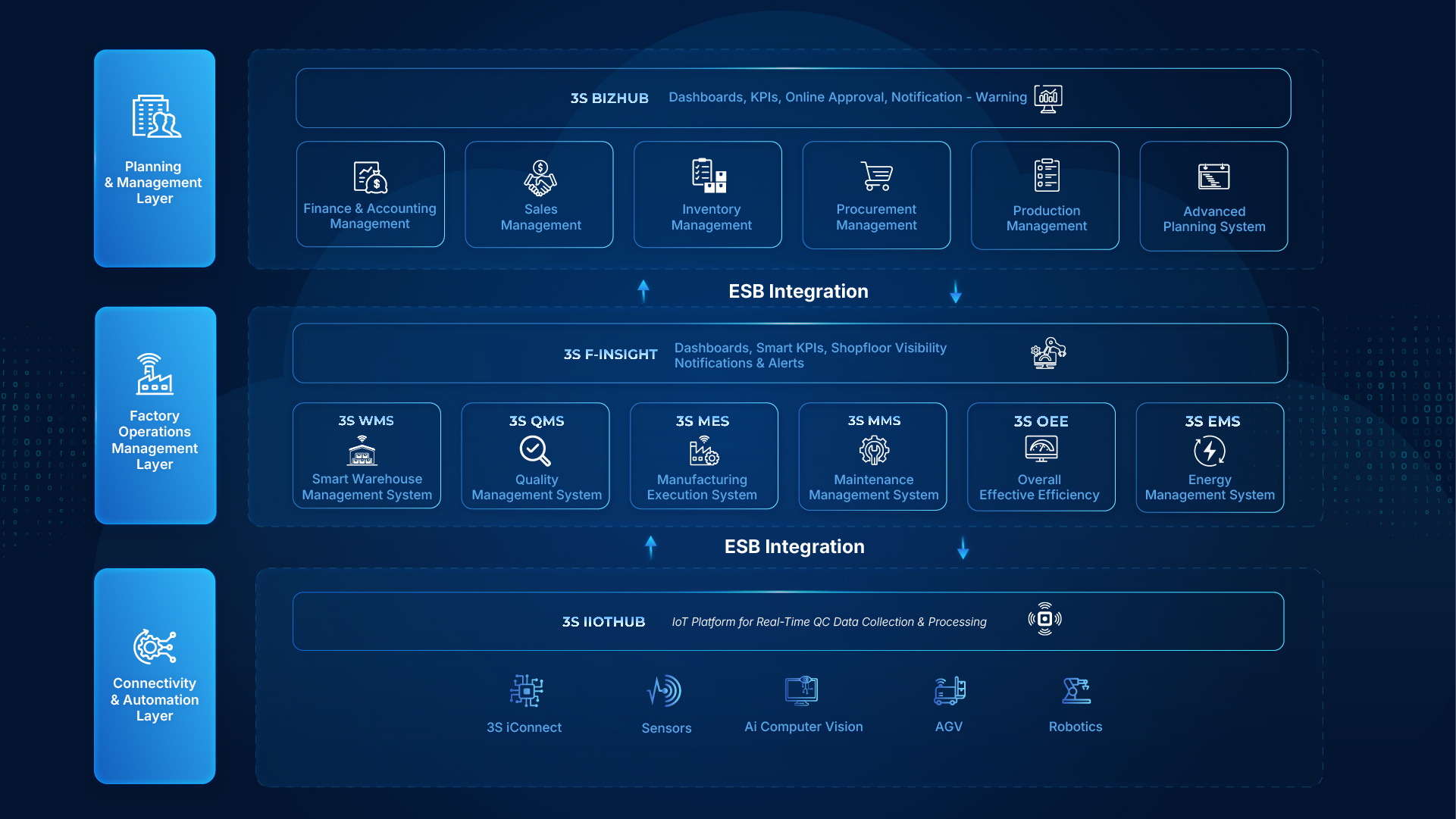
Task: Click the 3S QMS magnifier check icon
Action: pyautogui.click(x=535, y=451)
